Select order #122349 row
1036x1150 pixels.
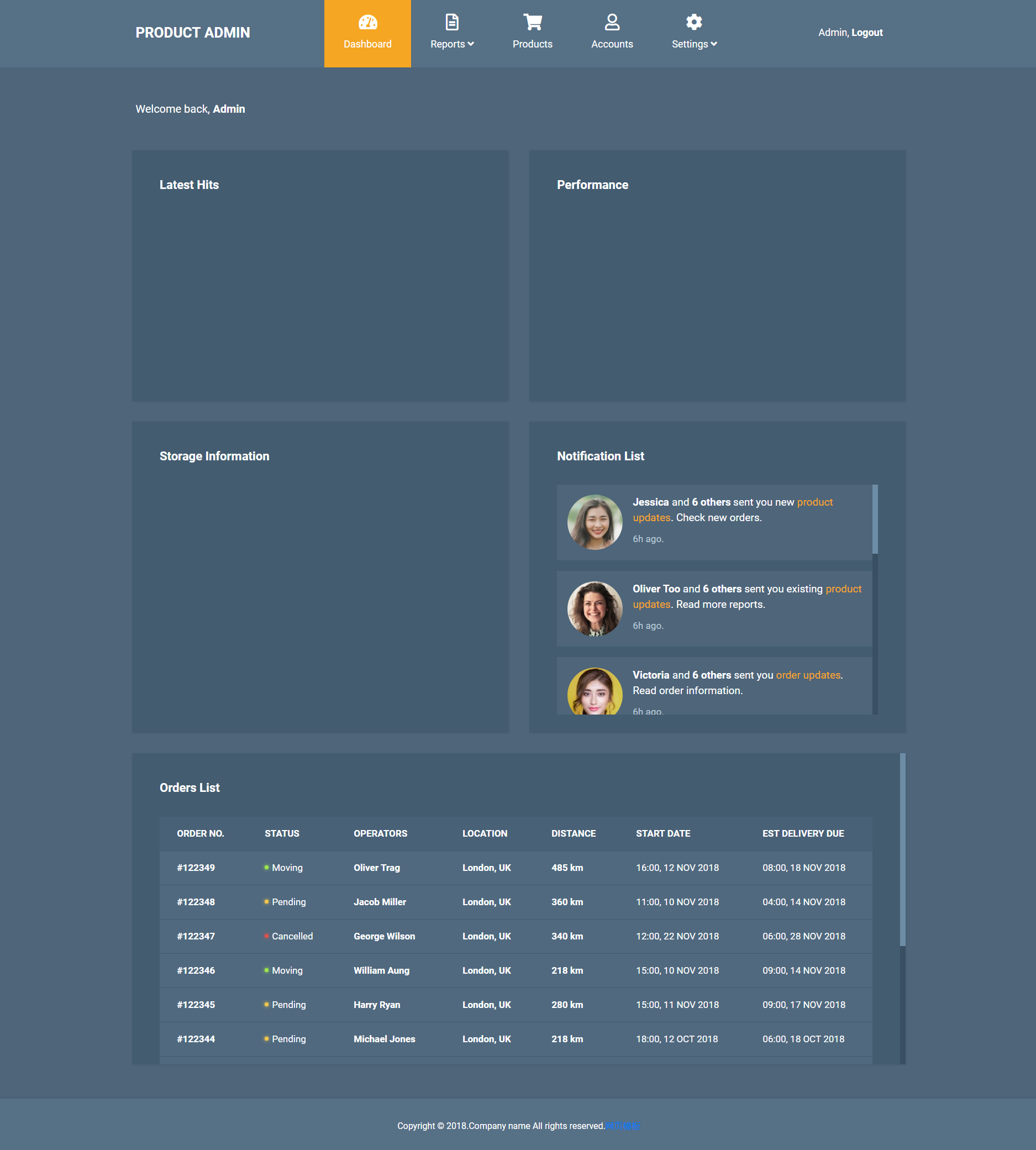coord(196,868)
